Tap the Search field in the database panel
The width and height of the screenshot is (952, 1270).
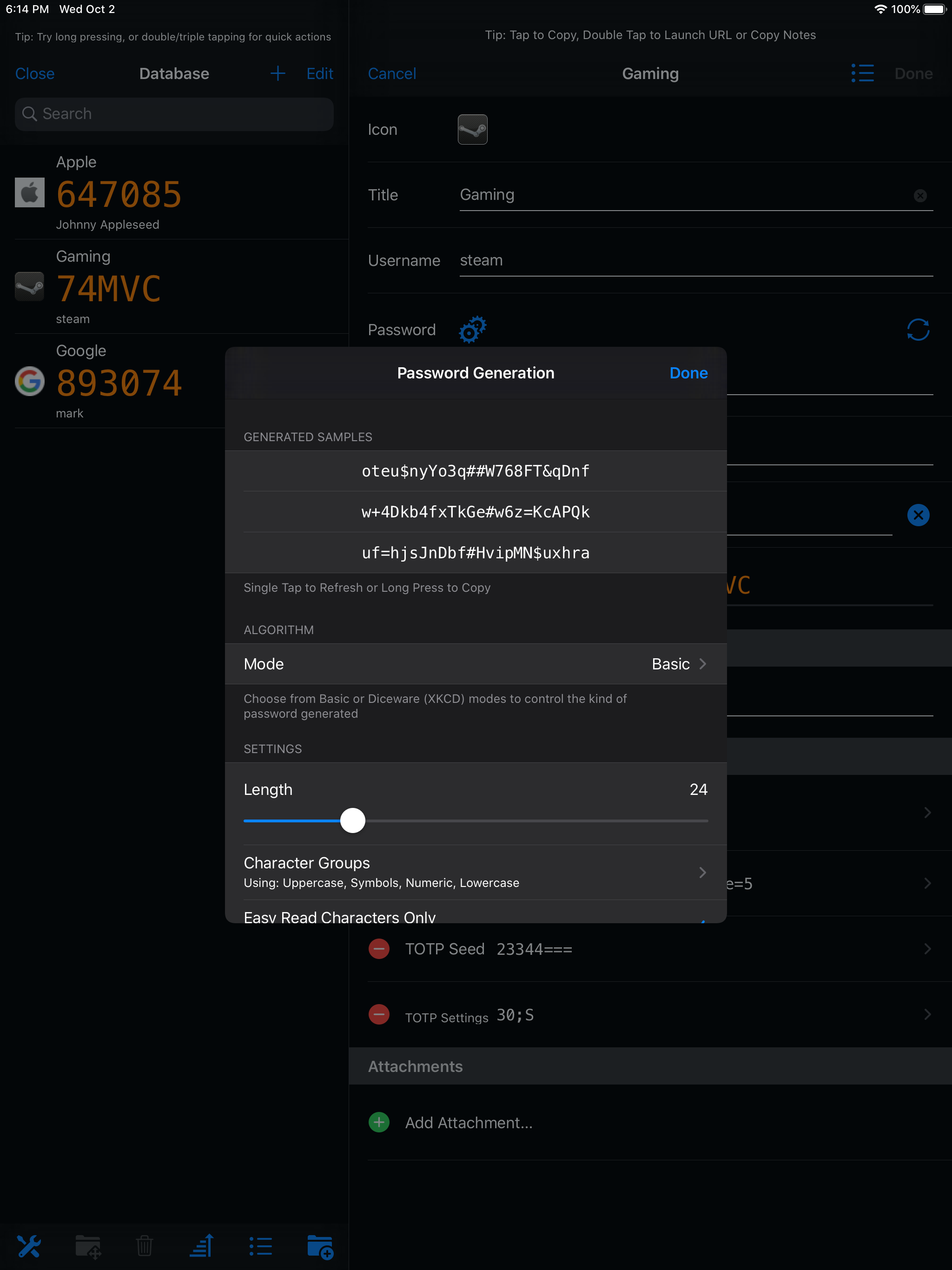point(174,114)
